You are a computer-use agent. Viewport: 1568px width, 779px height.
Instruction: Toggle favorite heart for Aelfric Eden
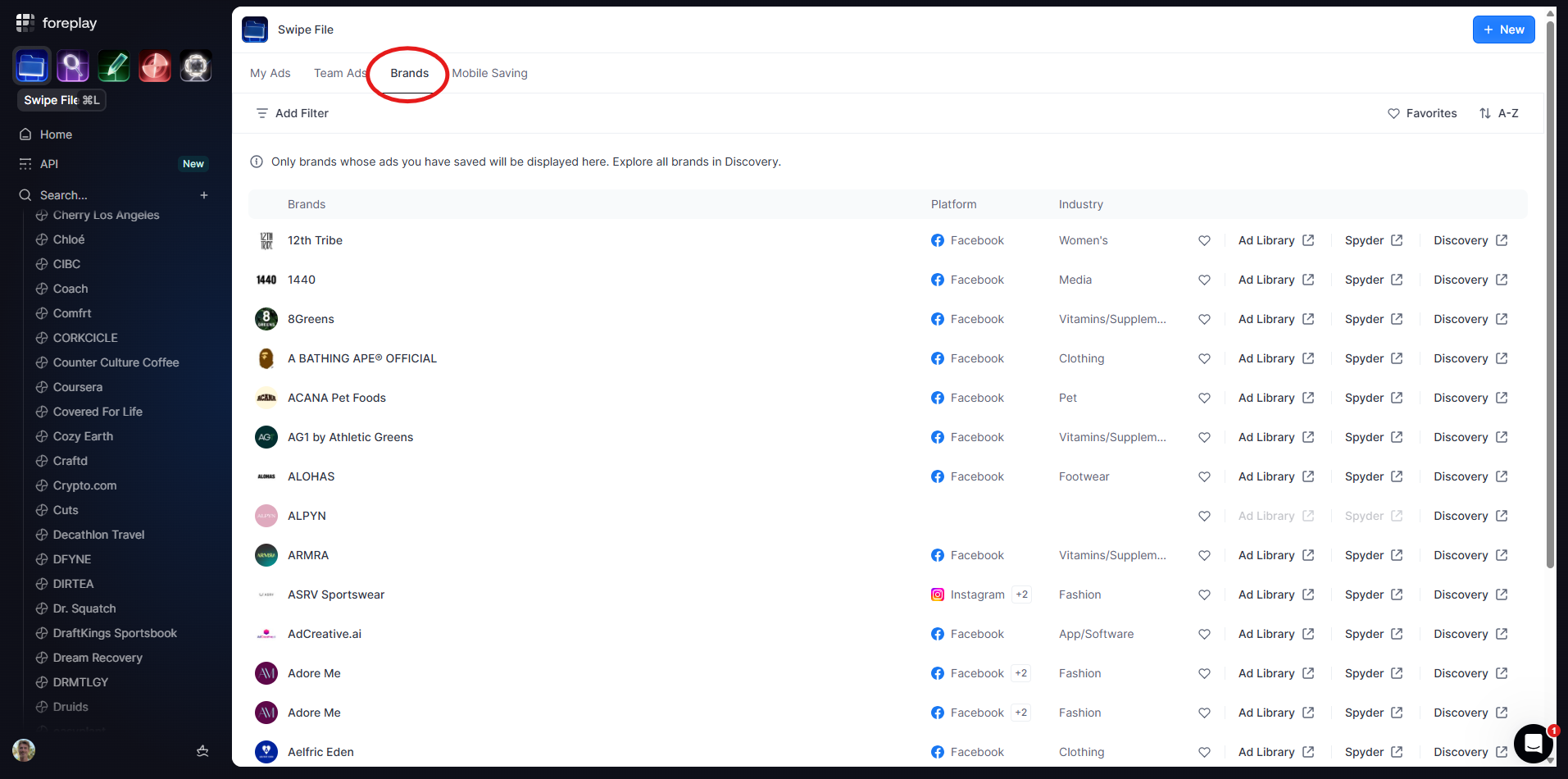pyautogui.click(x=1204, y=752)
